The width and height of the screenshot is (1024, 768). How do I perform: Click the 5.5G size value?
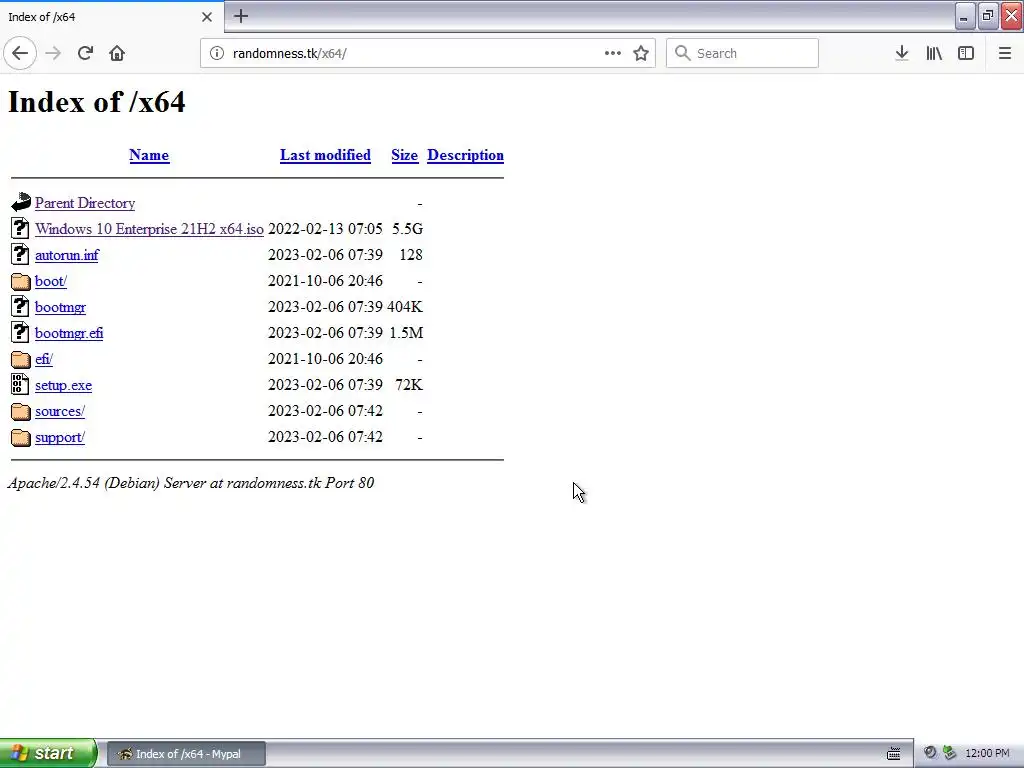pos(407,229)
